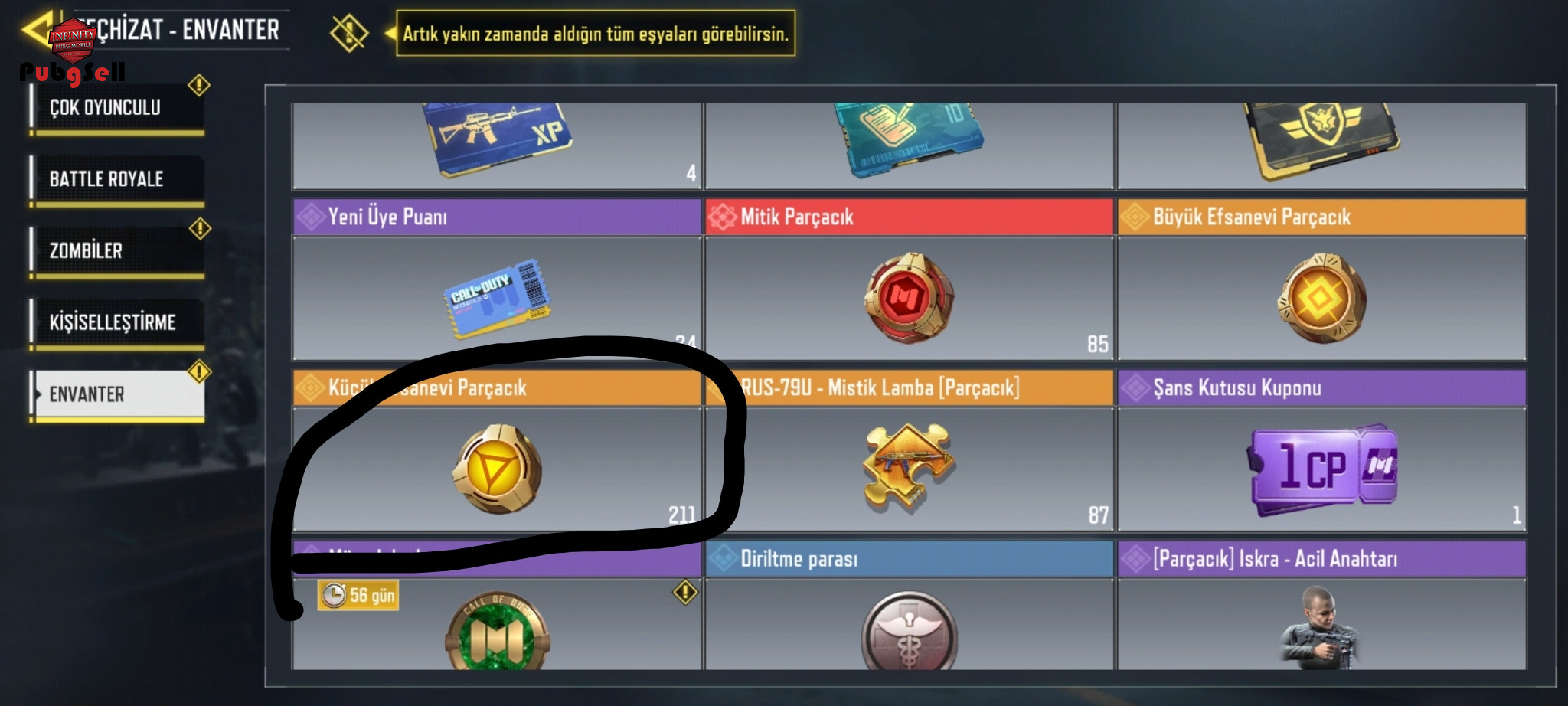The image size is (1568, 706).
Task: Open the RUS-79U puzzle piece item
Action: [x=909, y=466]
